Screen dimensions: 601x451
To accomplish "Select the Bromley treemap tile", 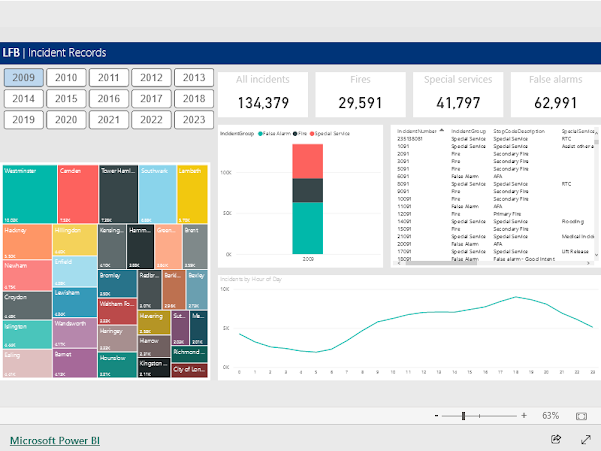I will (x=117, y=284).
